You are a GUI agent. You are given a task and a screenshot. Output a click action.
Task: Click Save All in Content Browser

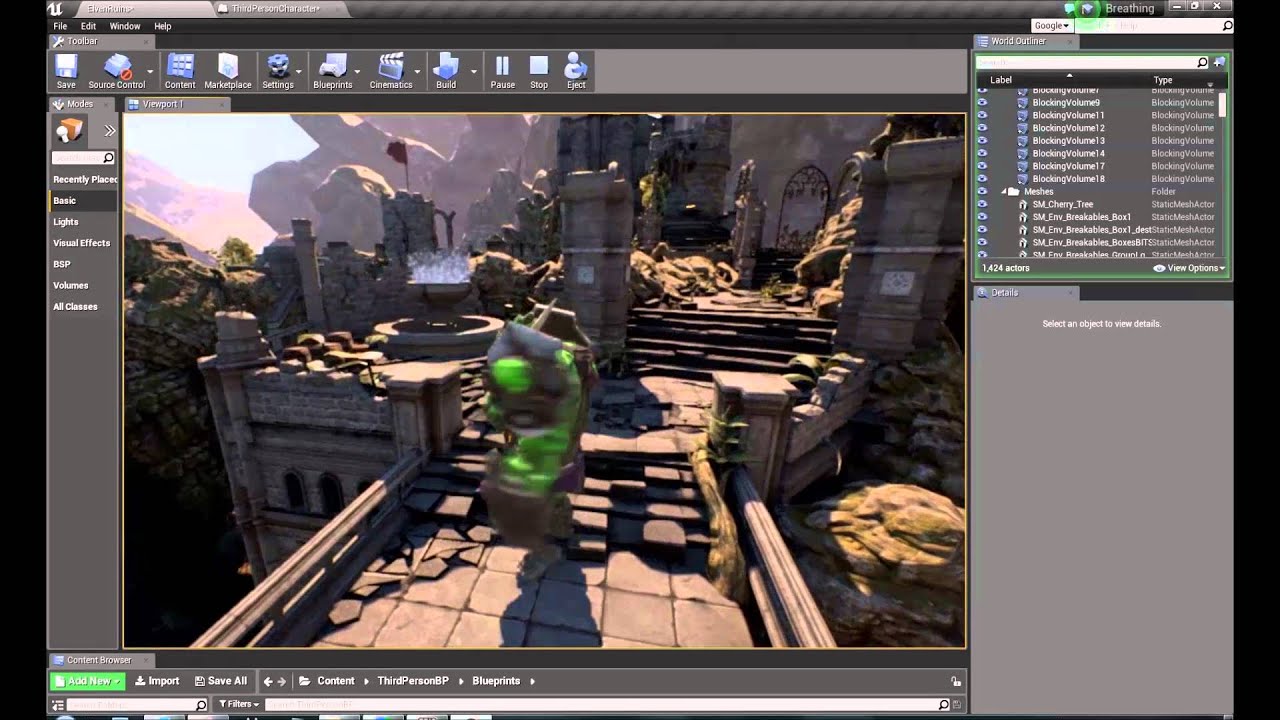tap(221, 681)
